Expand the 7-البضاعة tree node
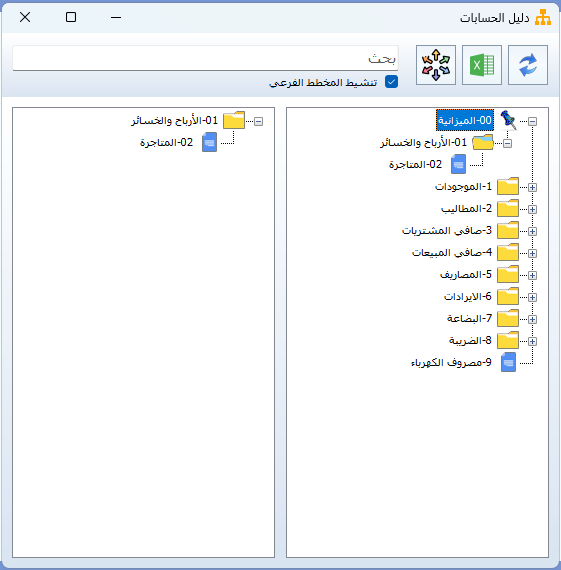This screenshot has width=561, height=570. [532, 319]
